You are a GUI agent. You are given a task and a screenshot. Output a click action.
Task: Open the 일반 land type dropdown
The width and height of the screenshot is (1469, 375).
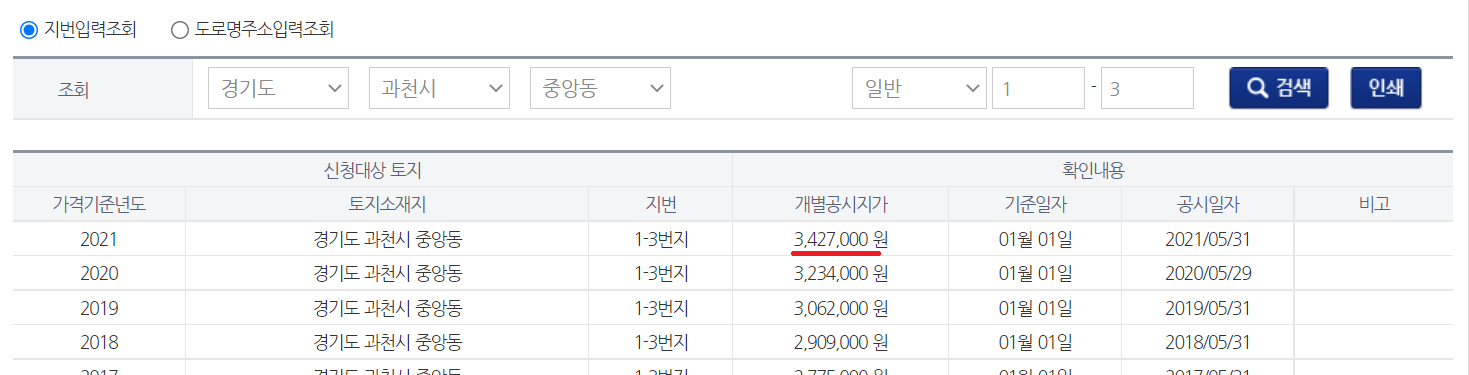(x=919, y=88)
